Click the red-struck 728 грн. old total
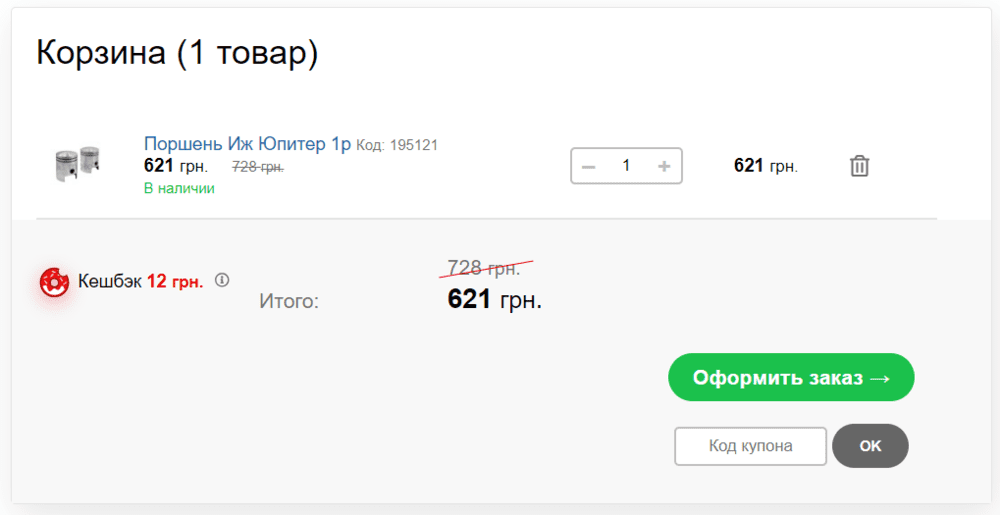This screenshot has height=515, width=1000. click(484, 268)
